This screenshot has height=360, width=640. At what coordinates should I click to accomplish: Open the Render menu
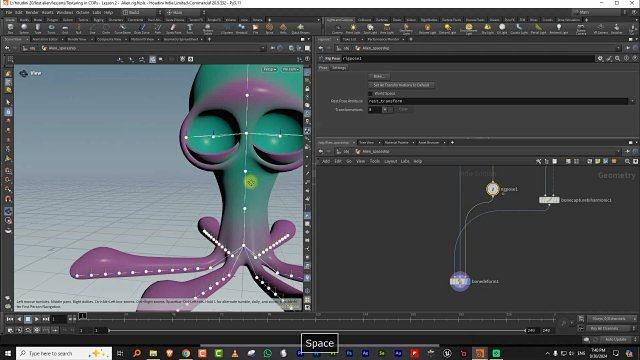point(32,13)
